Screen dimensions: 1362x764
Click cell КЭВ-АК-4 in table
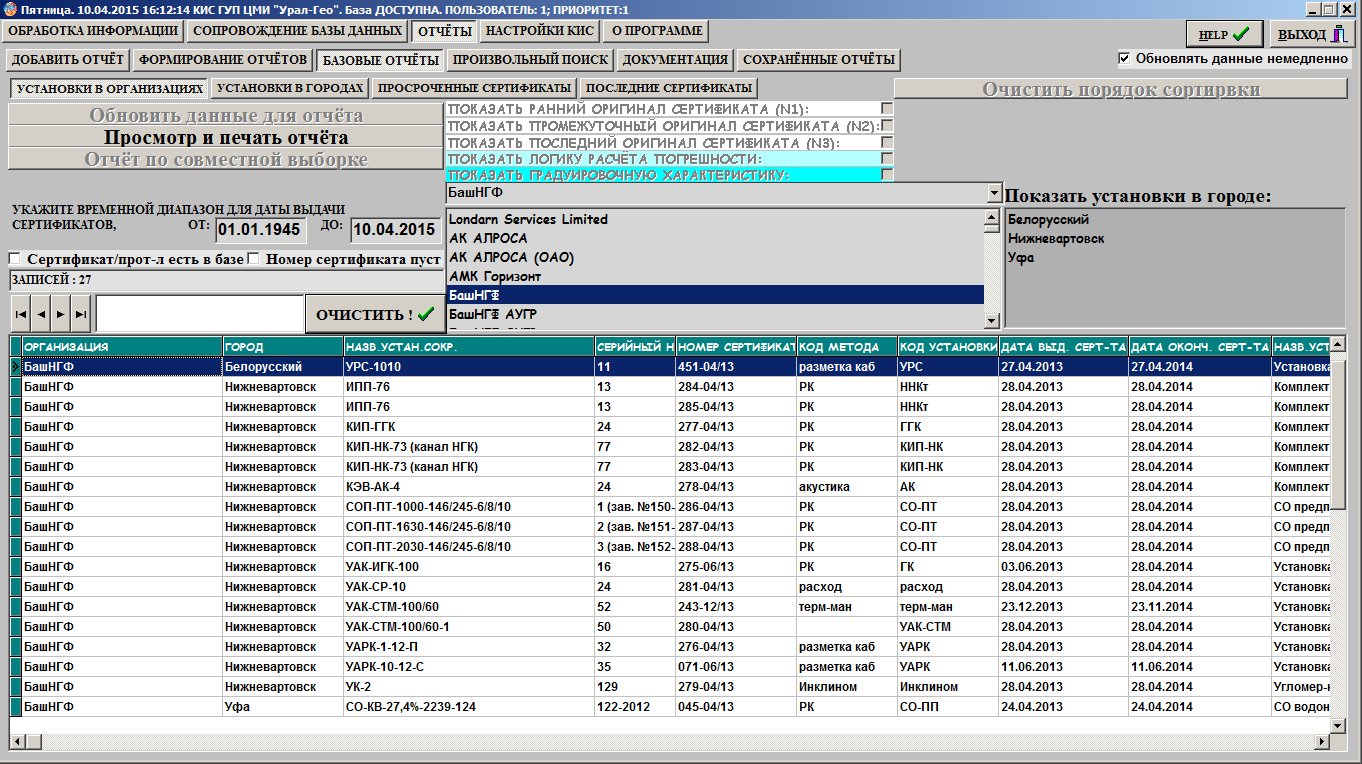[468, 487]
